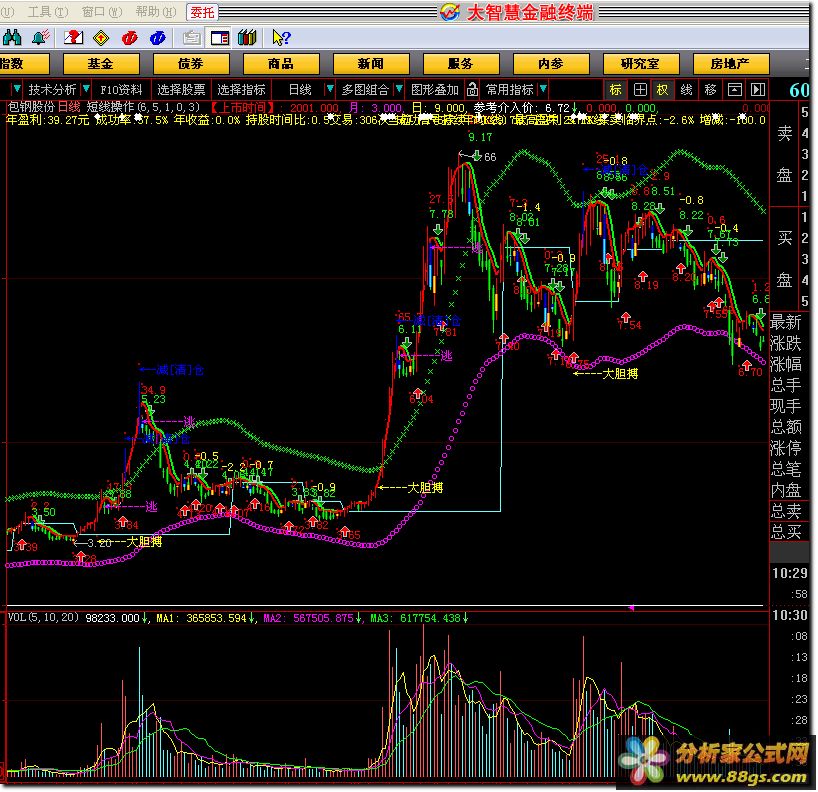The image size is (818, 792).
Task: Open the F10资料 button
Action: point(121,90)
